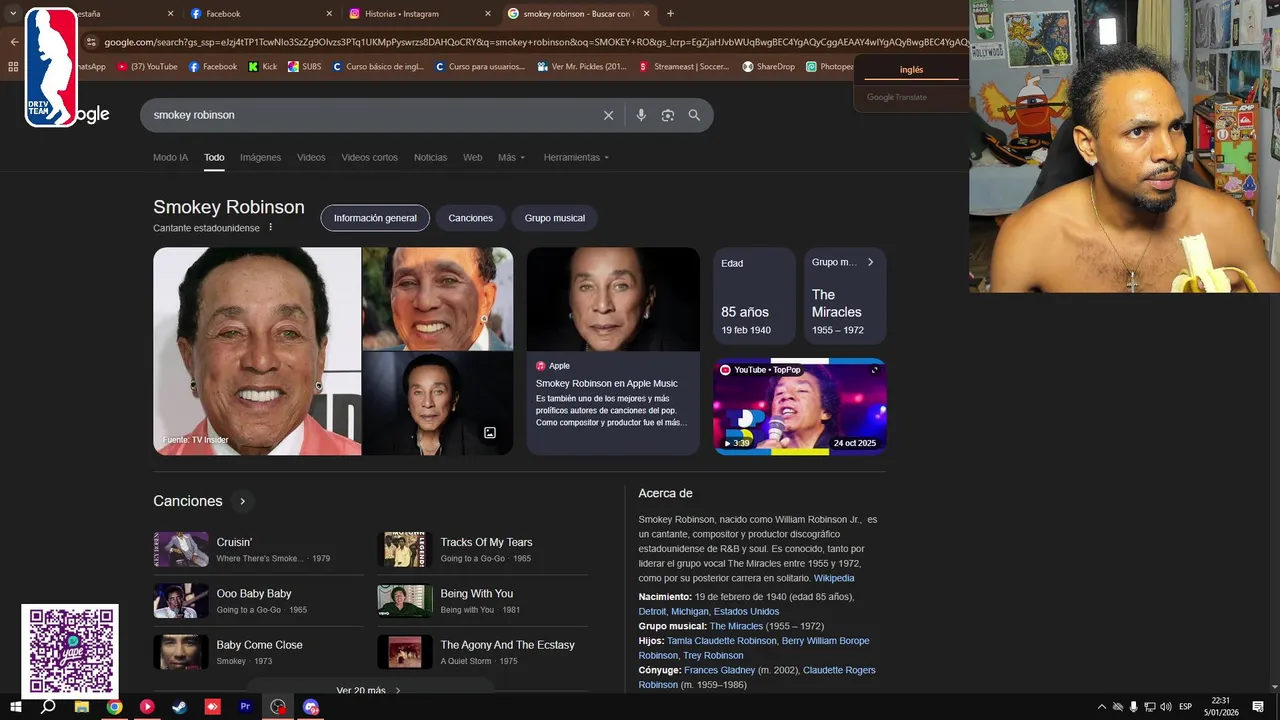Viewport: 1280px width, 720px height.
Task: Open The Miracles link in Grupo musical
Action: [x=736, y=626]
